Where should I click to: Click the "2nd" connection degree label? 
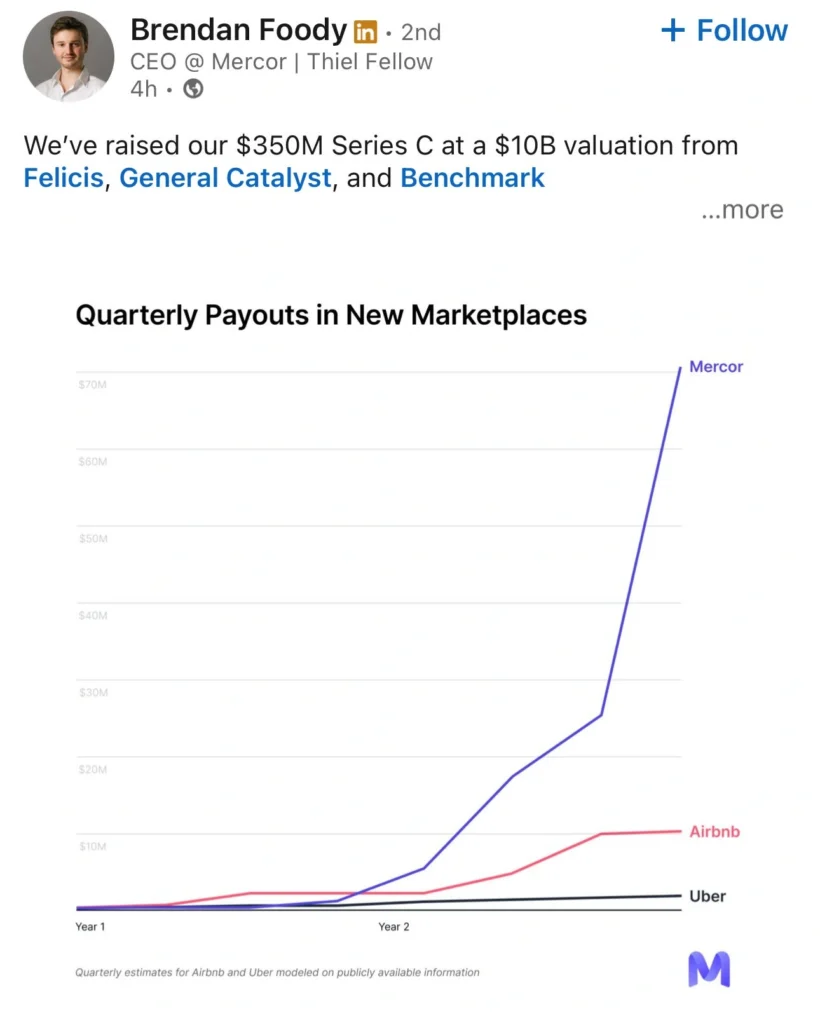coord(421,32)
